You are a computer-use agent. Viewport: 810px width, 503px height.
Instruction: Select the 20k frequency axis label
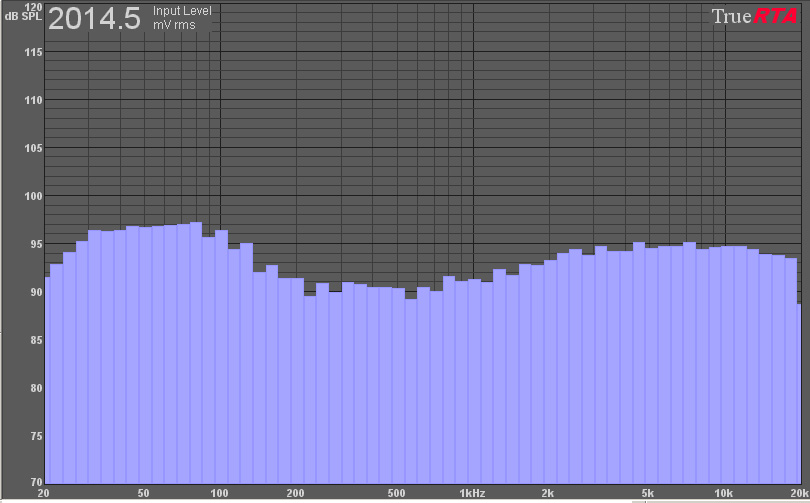coord(799,493)
